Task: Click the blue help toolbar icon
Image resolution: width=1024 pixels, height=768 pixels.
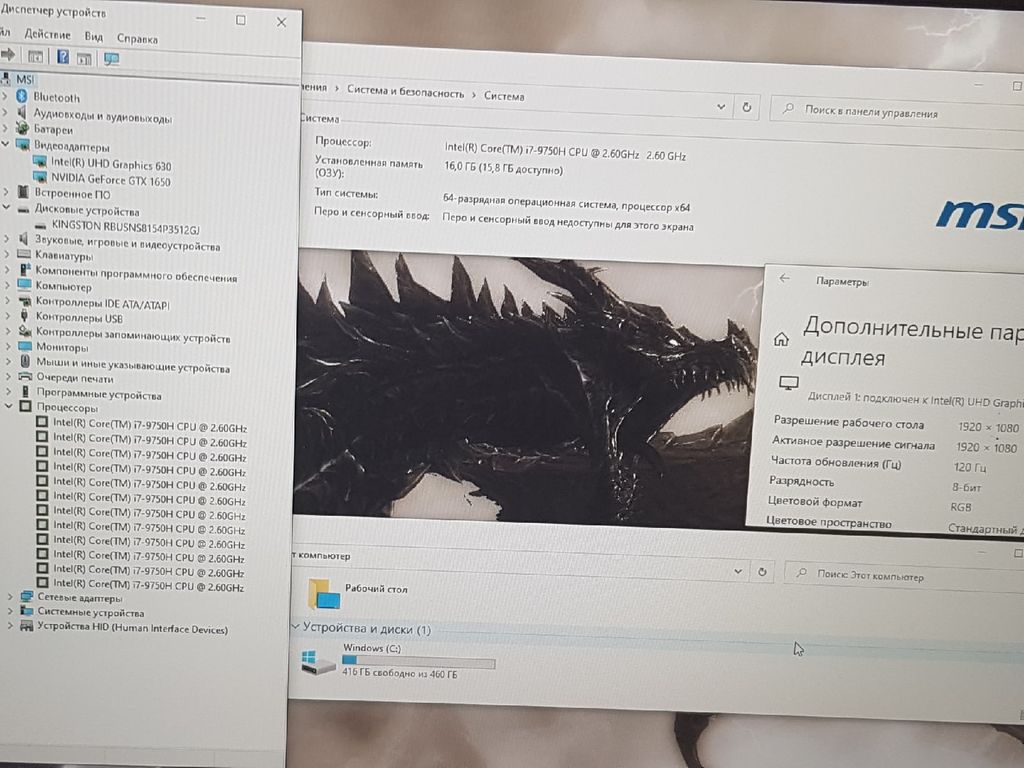Action: click(x=62, y=57)
